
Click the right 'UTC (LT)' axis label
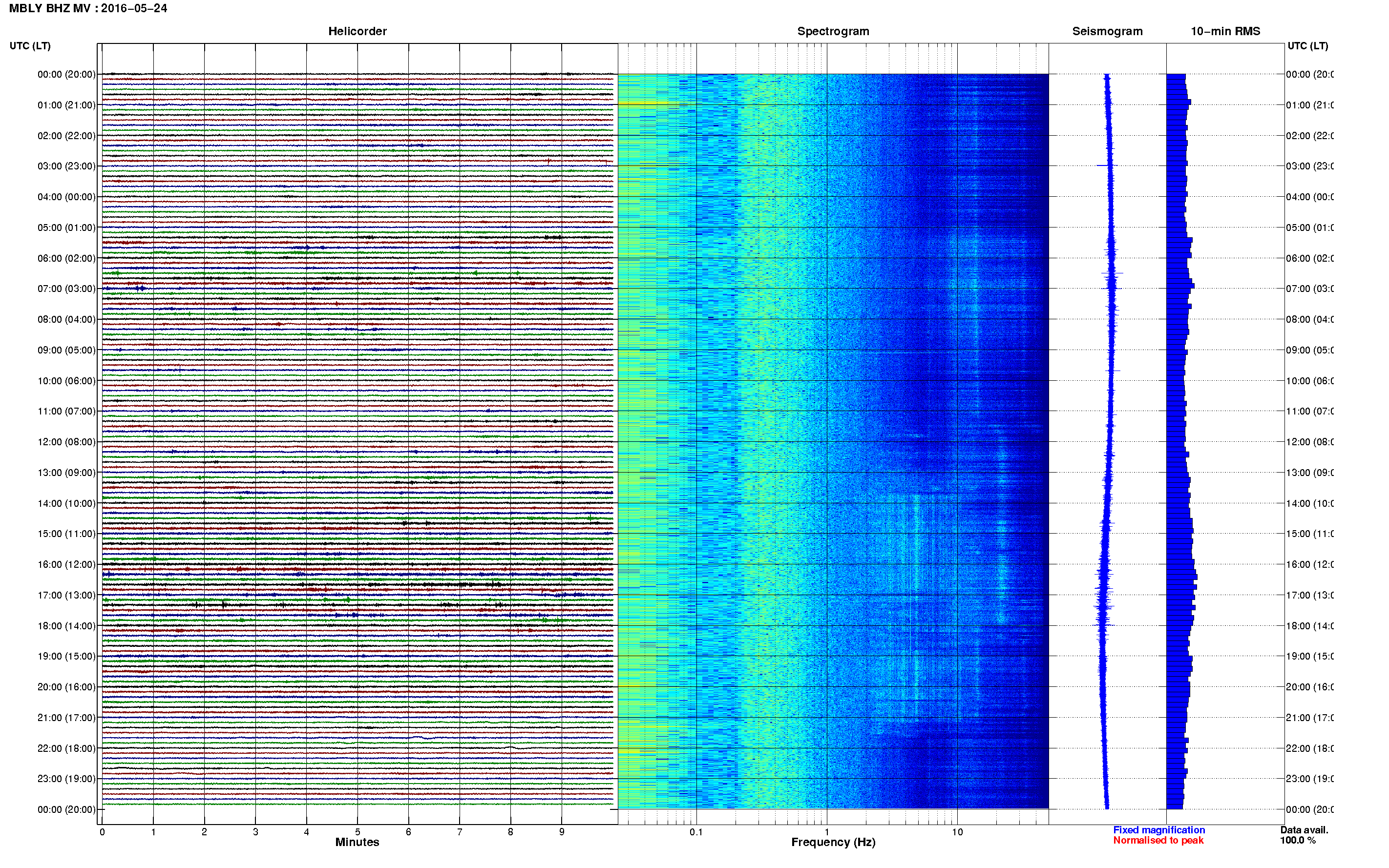(x=1307, y=46)
